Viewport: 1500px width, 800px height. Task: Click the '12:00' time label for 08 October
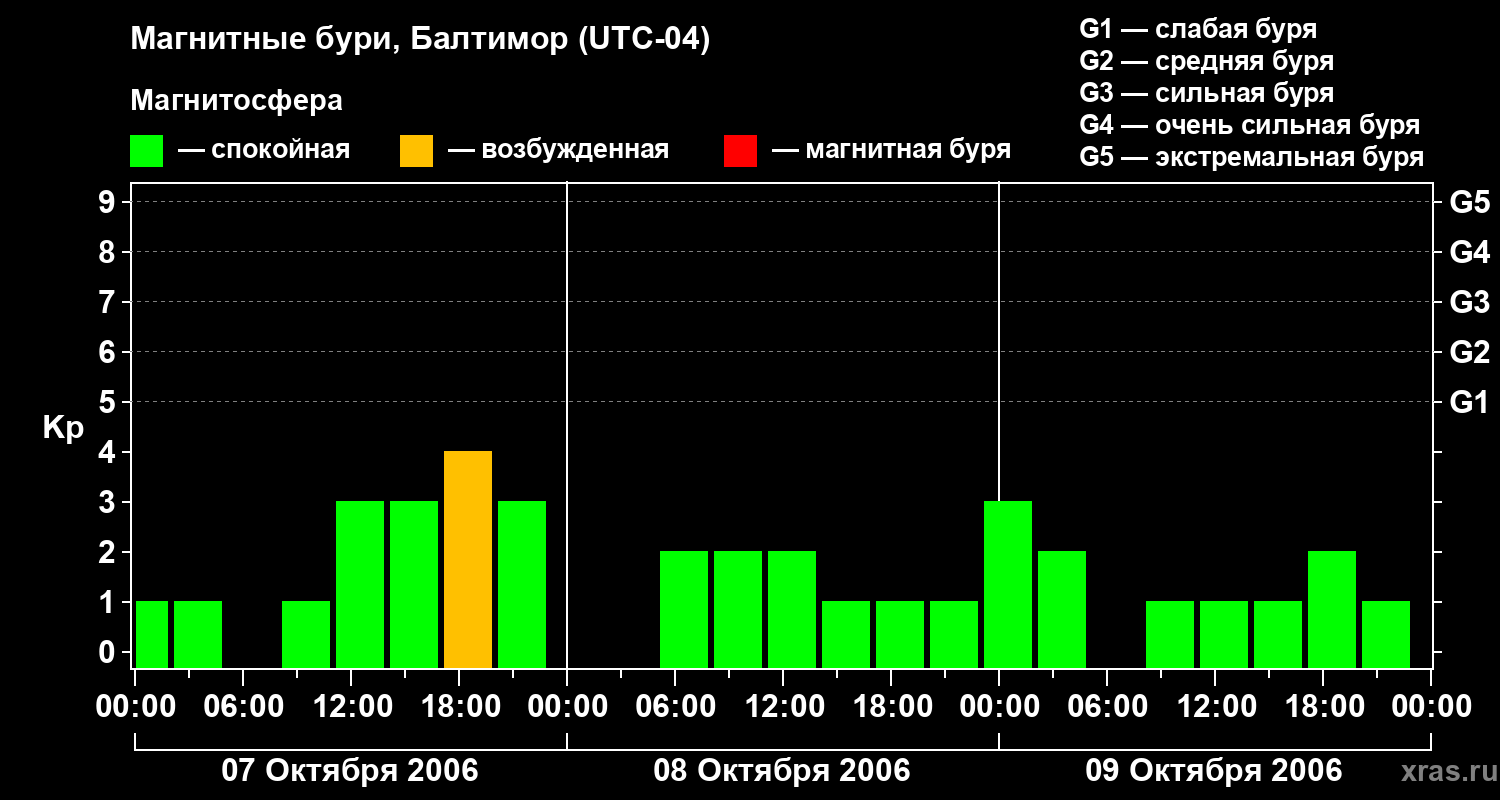(783, 707)
